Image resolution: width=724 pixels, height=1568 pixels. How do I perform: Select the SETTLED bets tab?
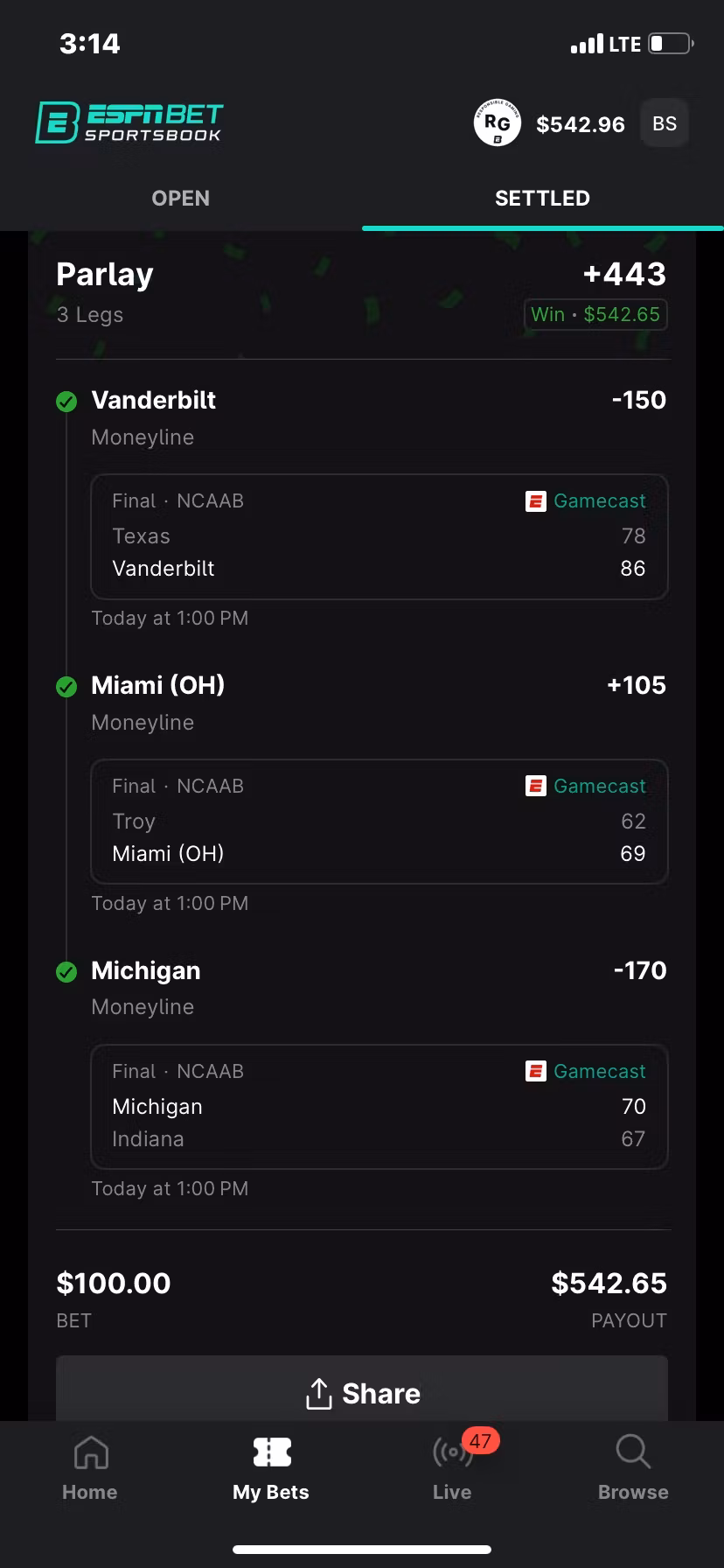click(542, 199)
